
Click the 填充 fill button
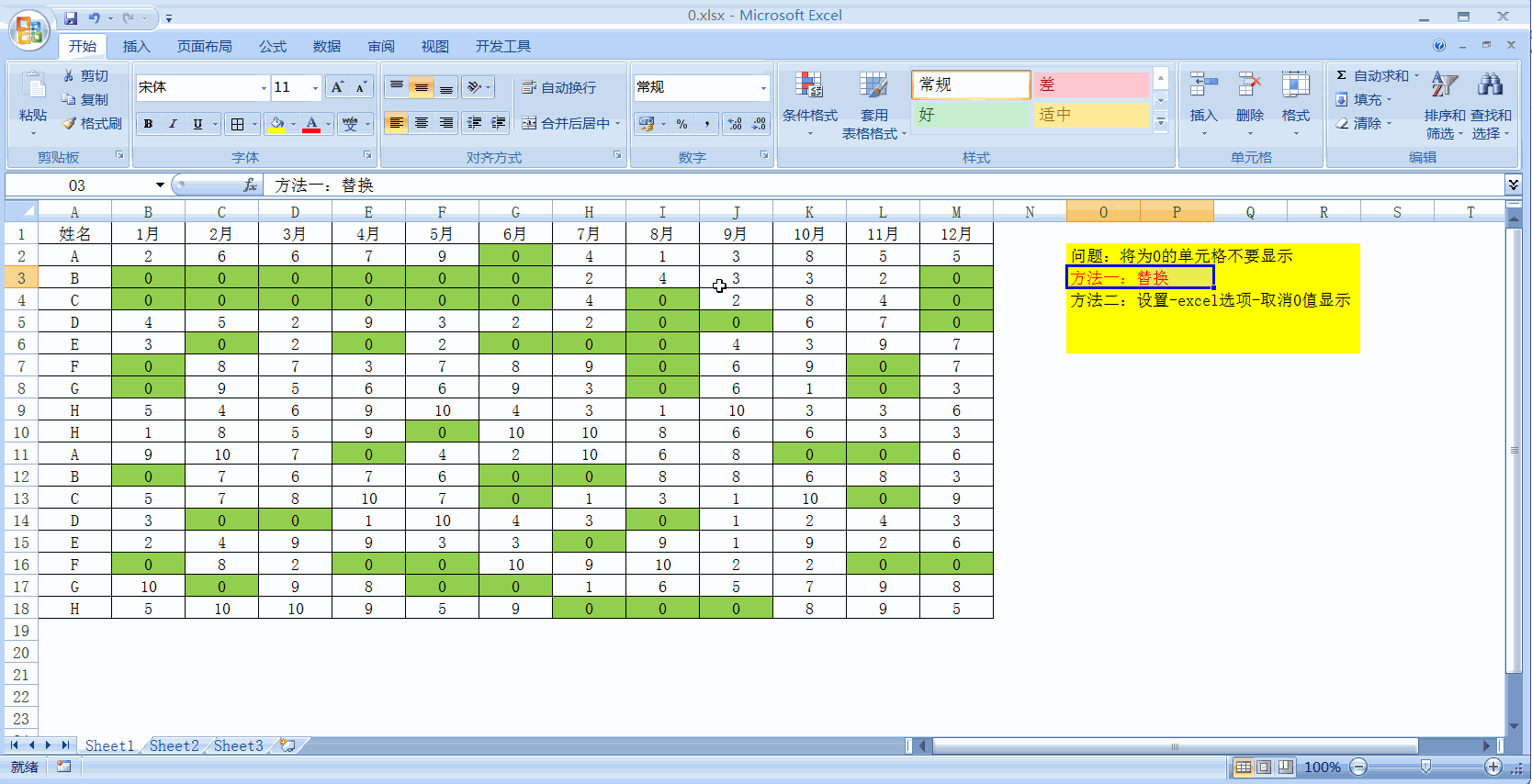(x=1365, y=99)
